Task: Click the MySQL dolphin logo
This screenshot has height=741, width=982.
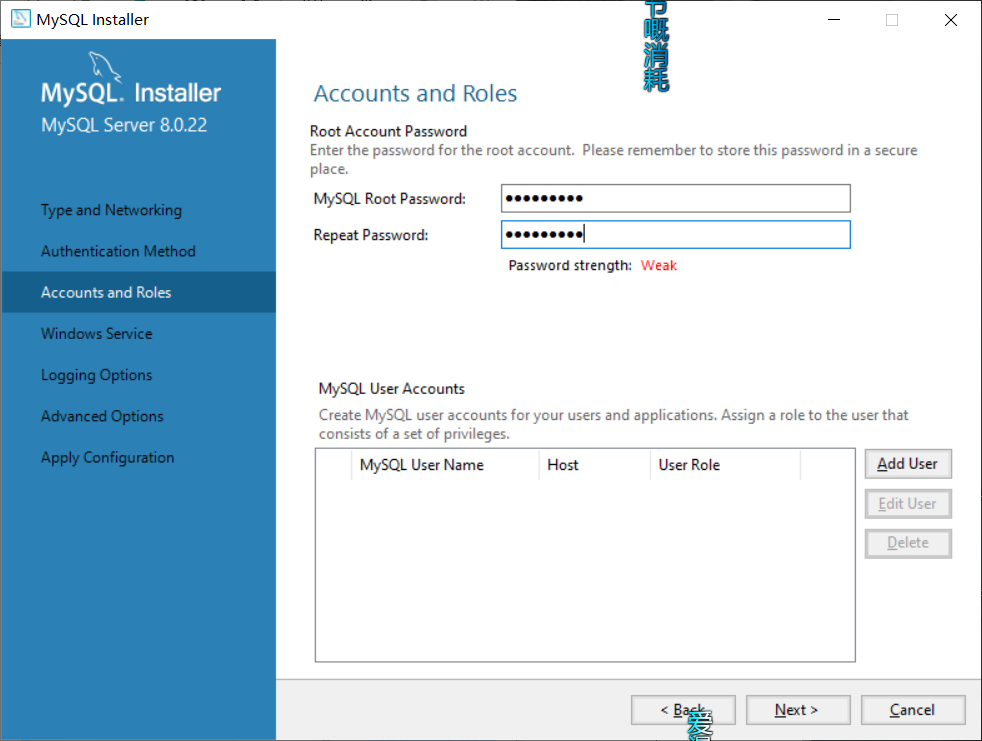Action: click(x=104, y=67)
